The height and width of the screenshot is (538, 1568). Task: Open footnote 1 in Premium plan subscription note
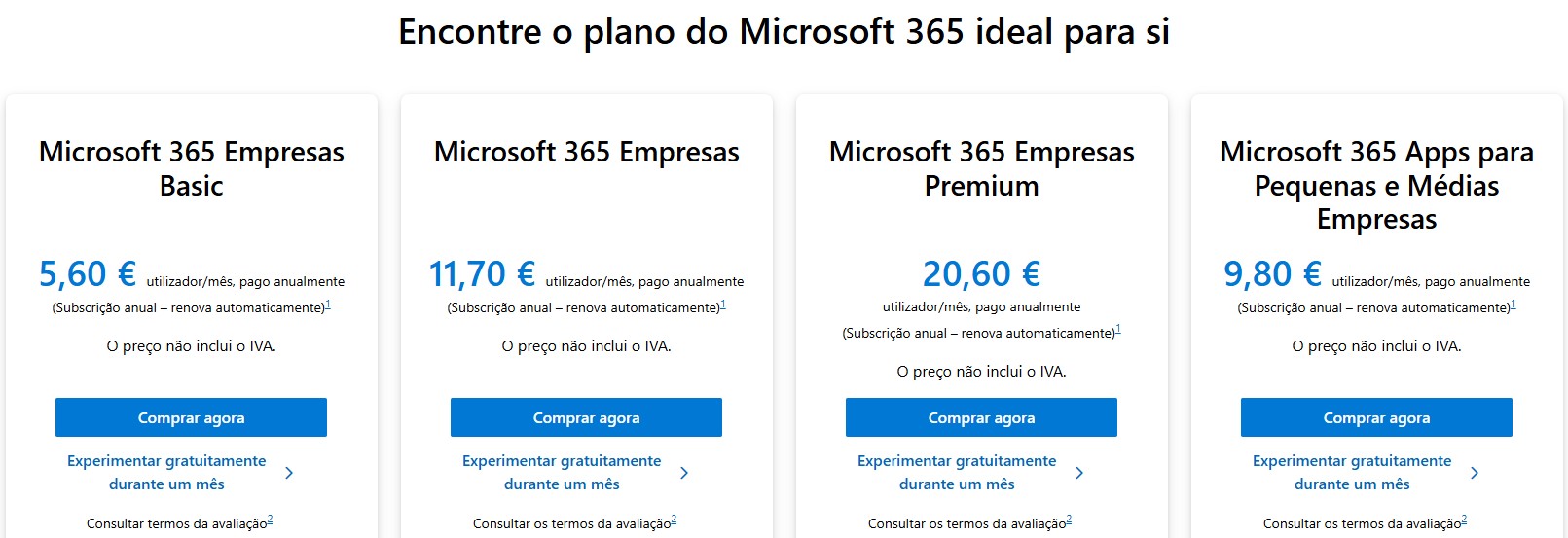point(1118,330)
